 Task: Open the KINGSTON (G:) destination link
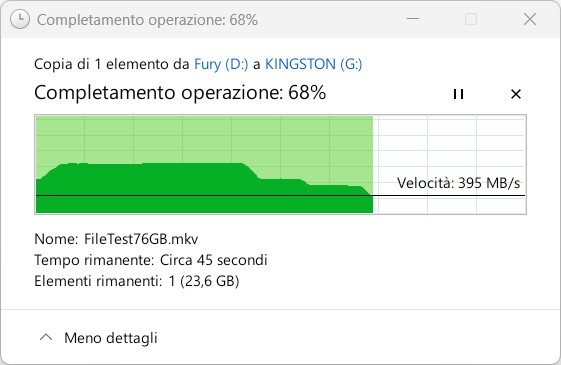(x=313, y=64)
